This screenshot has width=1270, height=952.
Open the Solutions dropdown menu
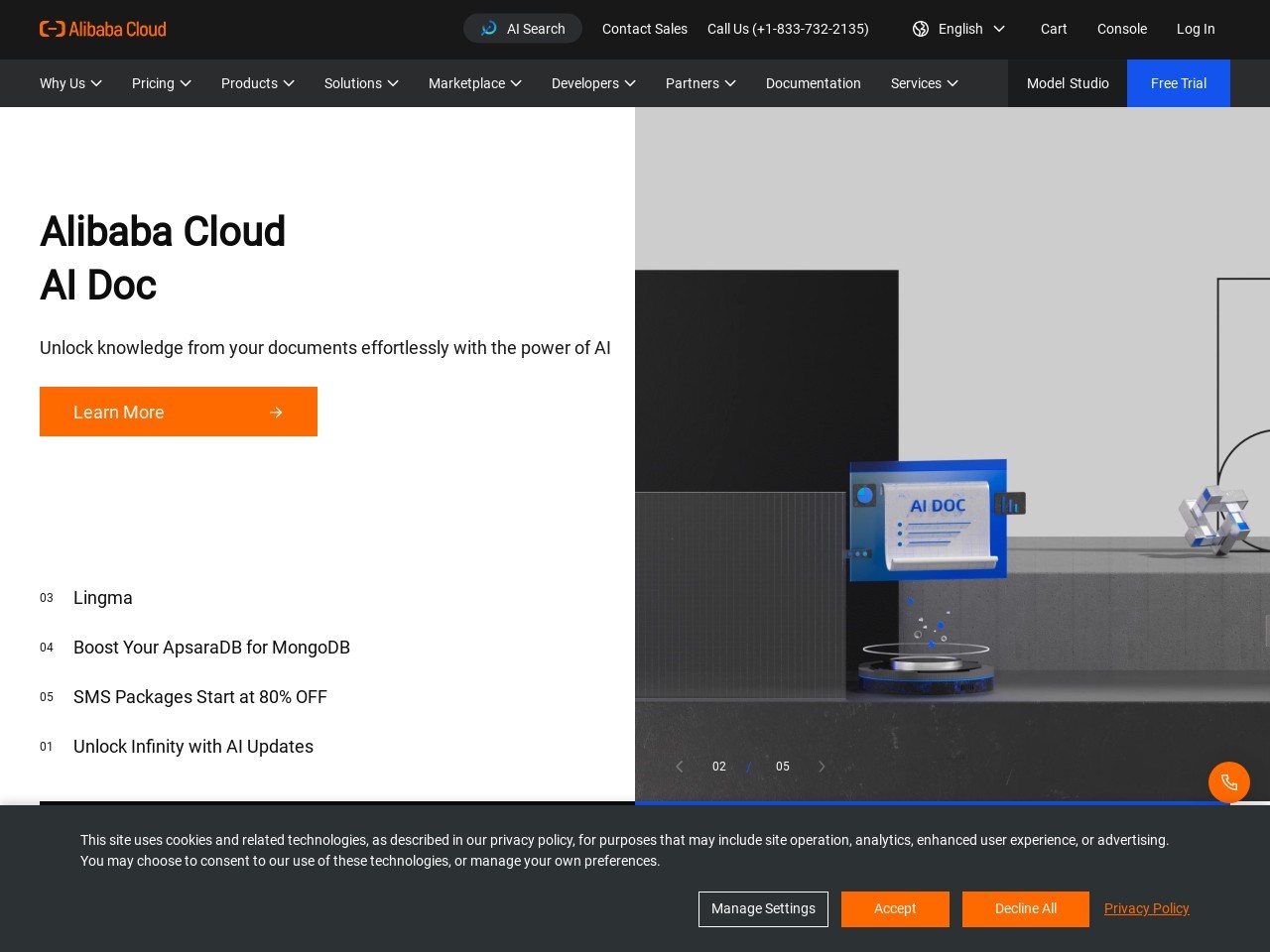tap(361, 83)
